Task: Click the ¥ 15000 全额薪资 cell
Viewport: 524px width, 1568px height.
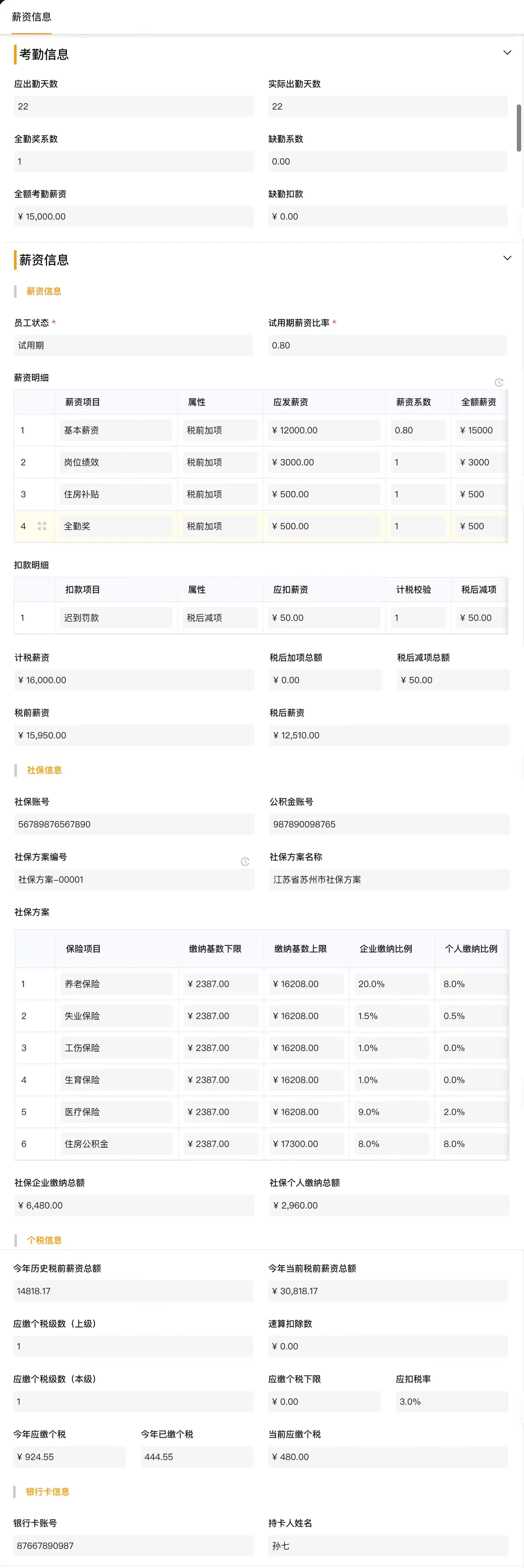Action: point(482,430)
